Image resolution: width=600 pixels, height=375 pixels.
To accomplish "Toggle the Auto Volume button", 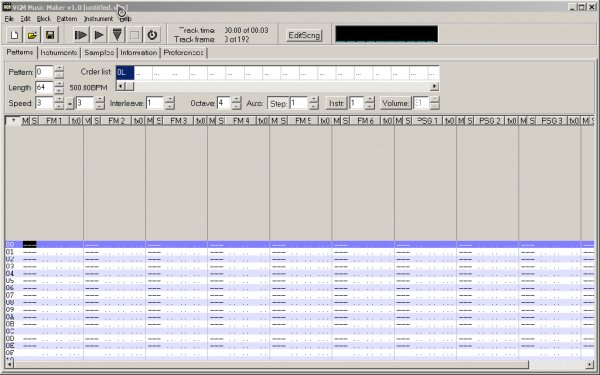I will [396, 103].
